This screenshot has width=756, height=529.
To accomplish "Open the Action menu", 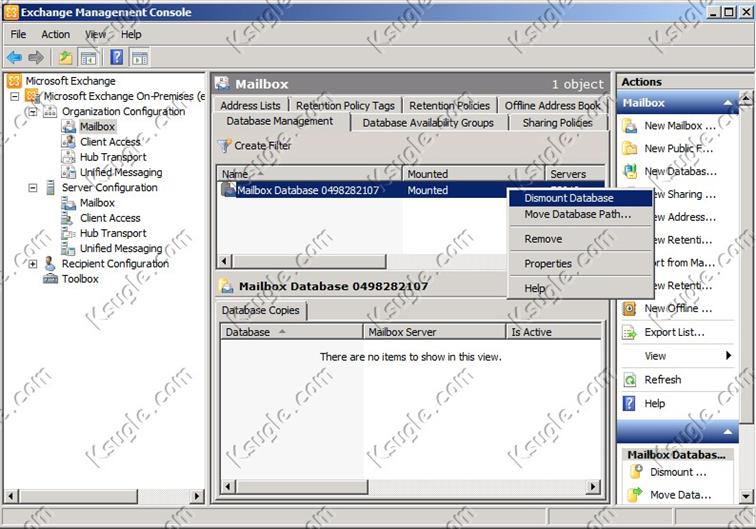I will coord(55,34).
